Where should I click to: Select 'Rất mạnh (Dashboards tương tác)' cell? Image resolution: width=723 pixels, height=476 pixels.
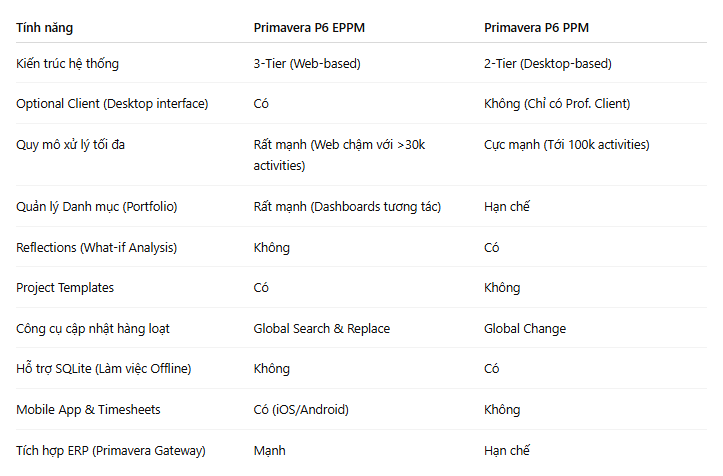347,206
